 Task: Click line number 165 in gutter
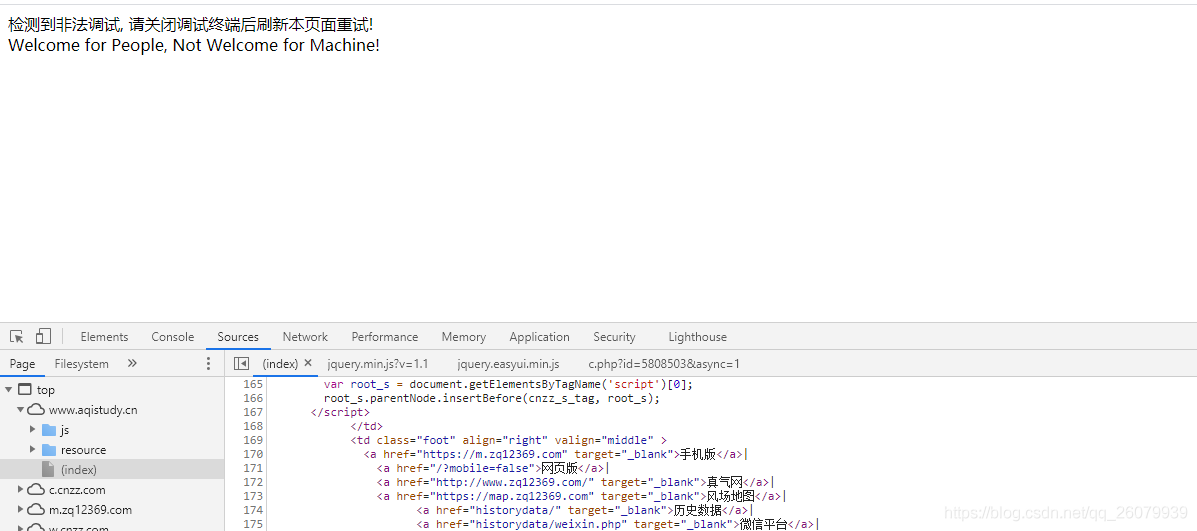tap(253, 385)
